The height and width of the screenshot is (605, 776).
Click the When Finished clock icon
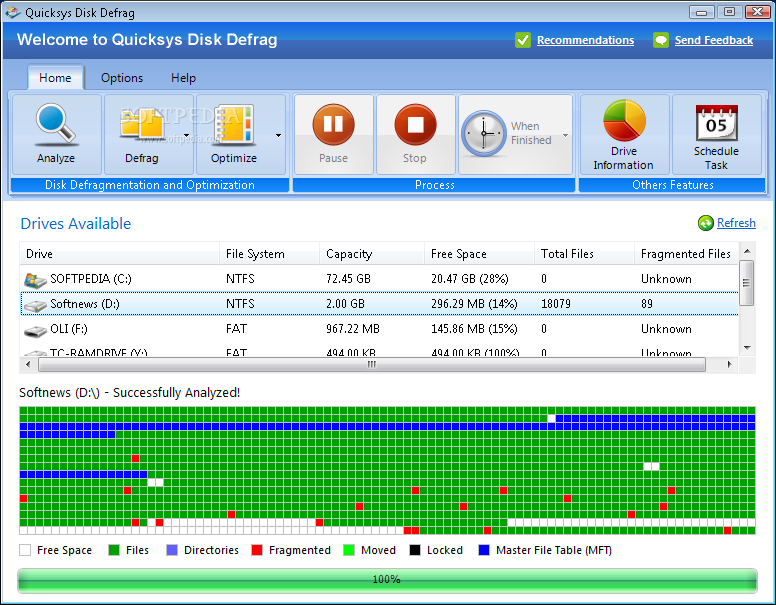[x=484, y=134]
